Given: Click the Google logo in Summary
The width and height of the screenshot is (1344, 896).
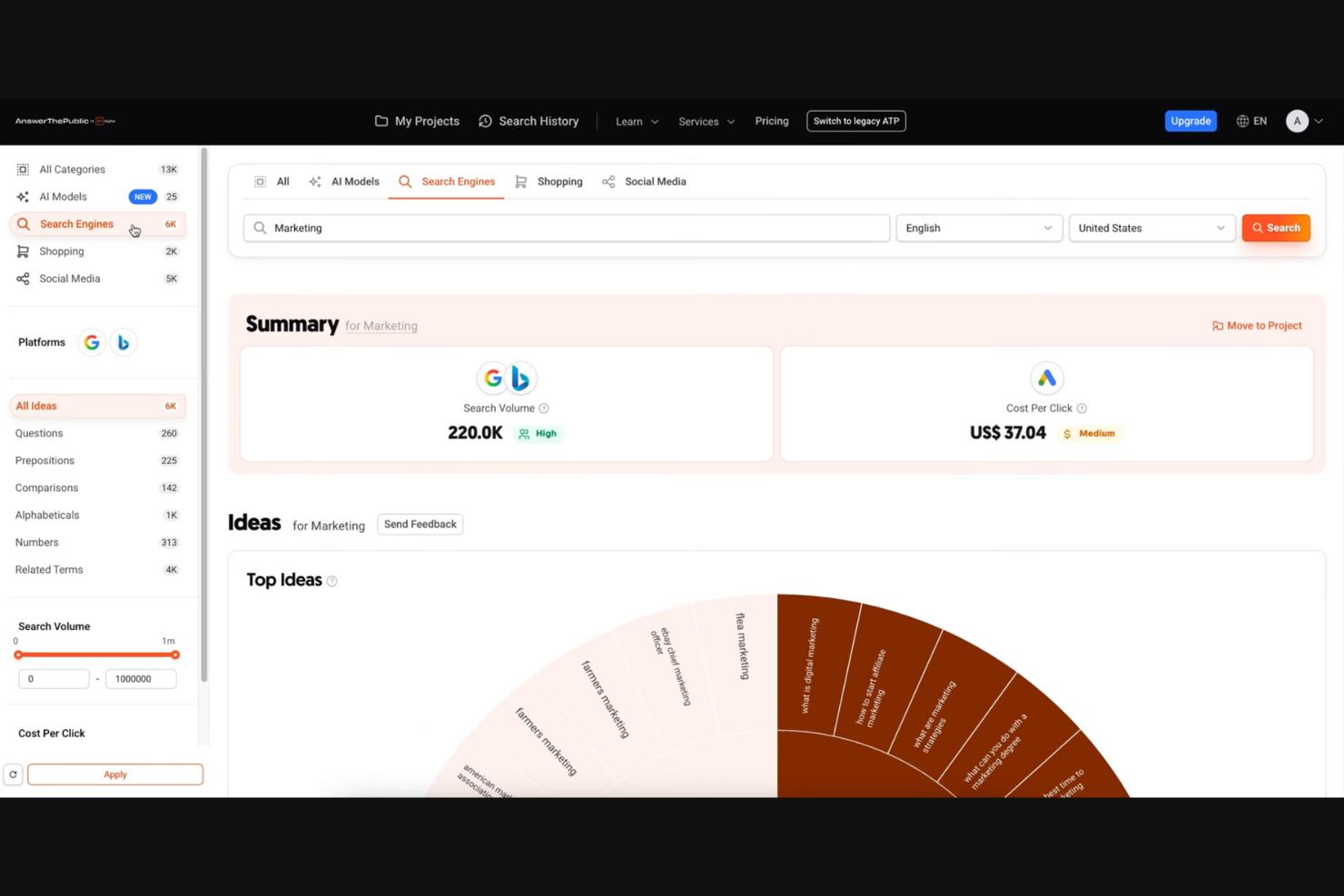Looking at the screenshot, I should click(x=493, y=378).
